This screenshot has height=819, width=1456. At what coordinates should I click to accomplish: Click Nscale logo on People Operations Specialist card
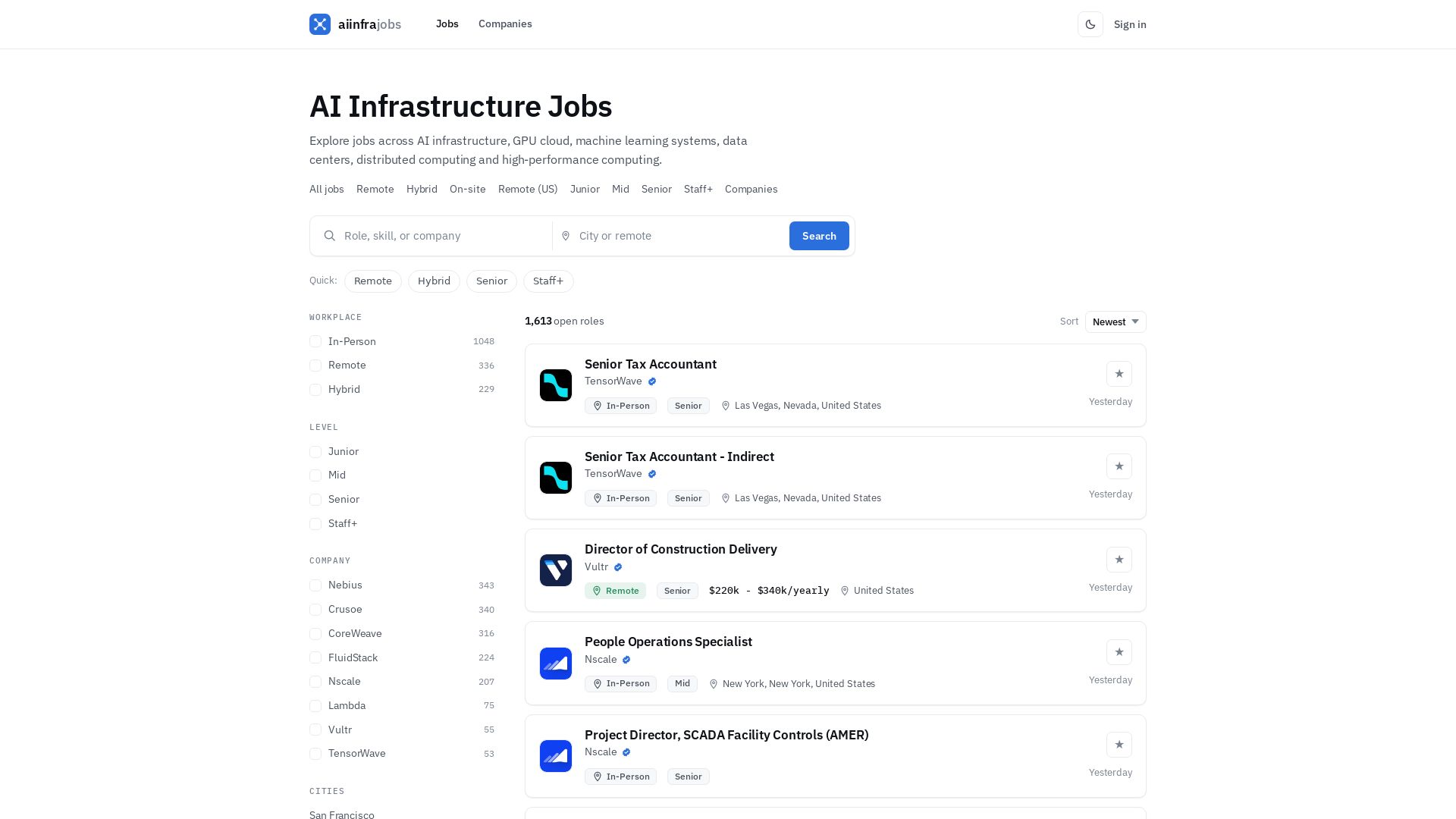coord(556,664)
